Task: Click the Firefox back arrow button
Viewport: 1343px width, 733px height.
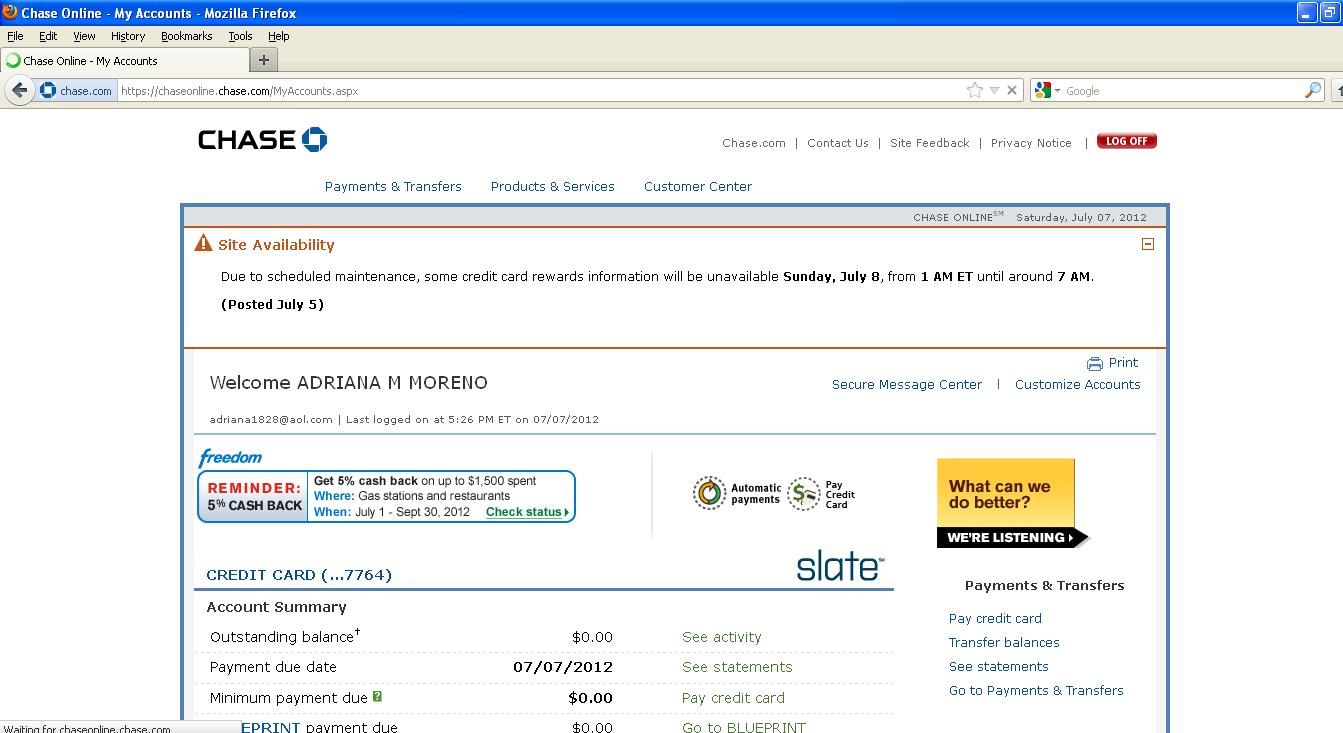Action: click(19, 90)
